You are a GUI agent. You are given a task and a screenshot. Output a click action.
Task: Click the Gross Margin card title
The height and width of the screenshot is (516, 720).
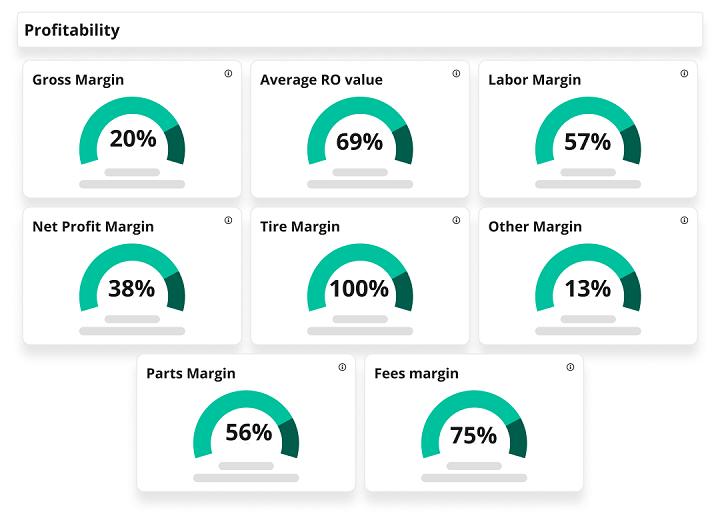(x=78, y=80)
